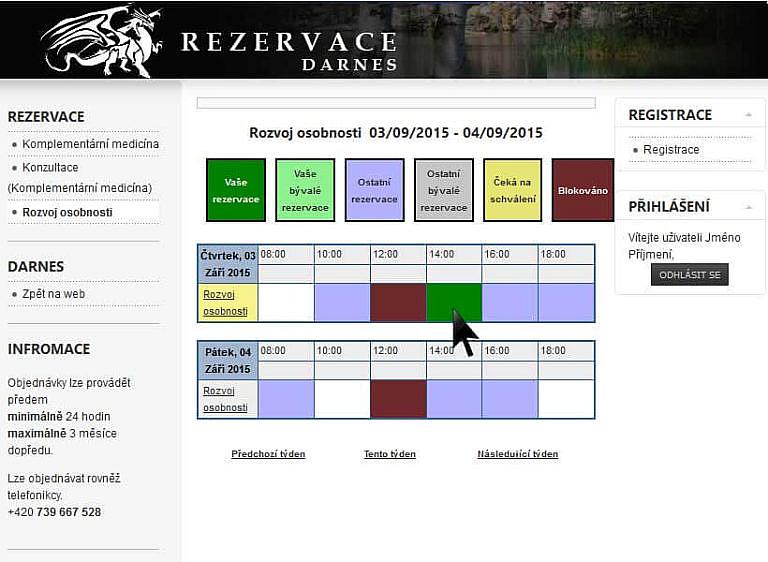Go back via Zpět na web
The image size is (768, 562).
pyautogui.click(x=53, y=294)
